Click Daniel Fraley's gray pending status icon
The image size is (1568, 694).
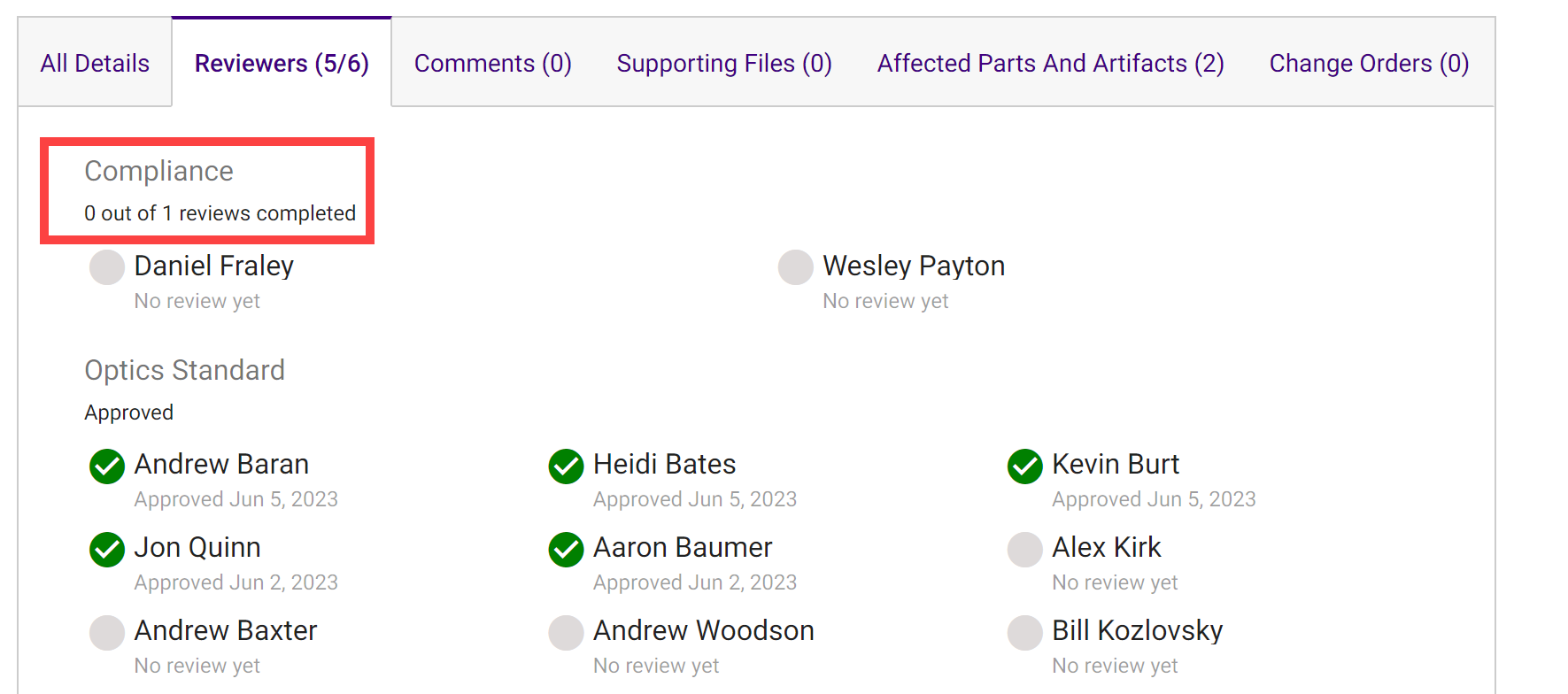pyautogui.click(x=107, y=267)
